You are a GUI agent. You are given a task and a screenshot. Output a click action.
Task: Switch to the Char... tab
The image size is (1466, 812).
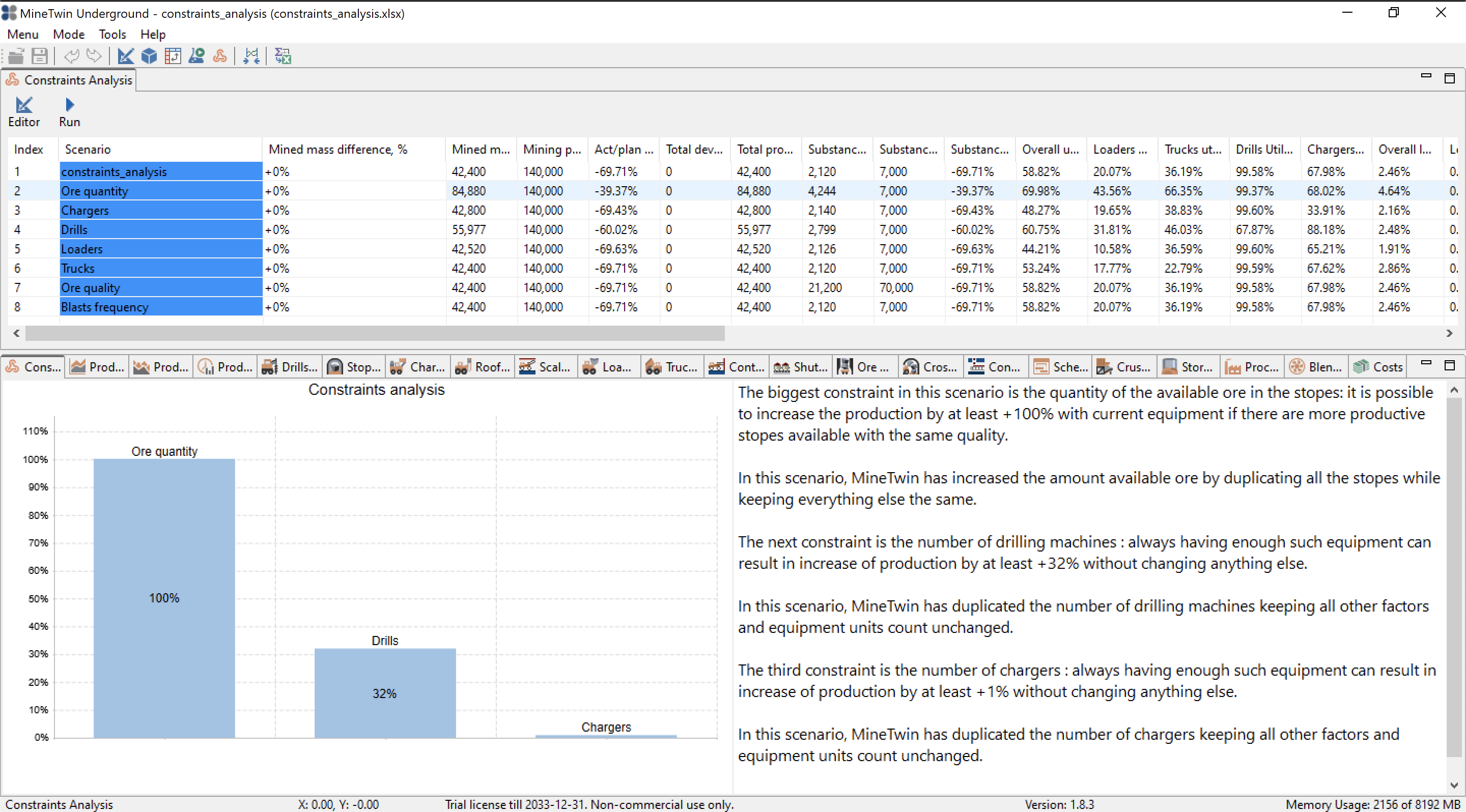(418, 367)
